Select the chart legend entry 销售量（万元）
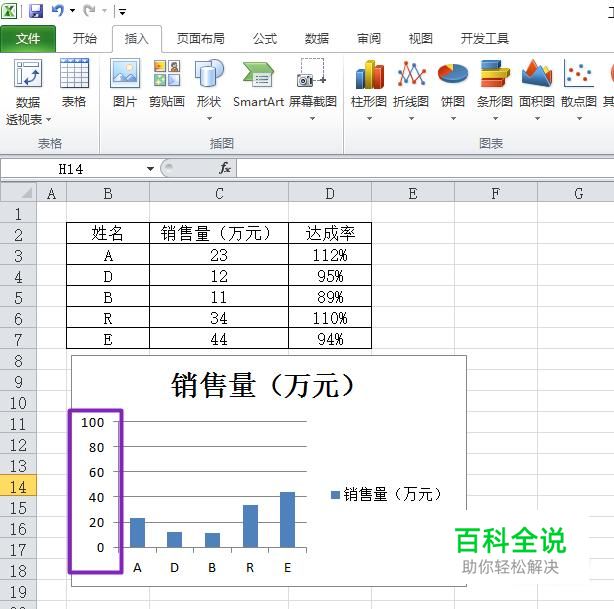614x609 pixels. coord(392,495)
